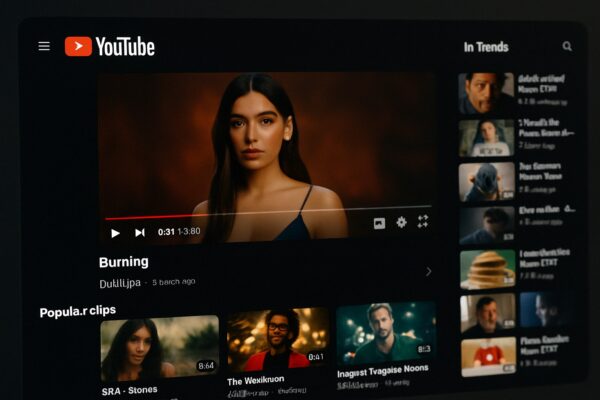Screen dimensions: 600x400
Task: Open the DukllJpa channel link
Action: pyautogui.click(x=120, y=284)
